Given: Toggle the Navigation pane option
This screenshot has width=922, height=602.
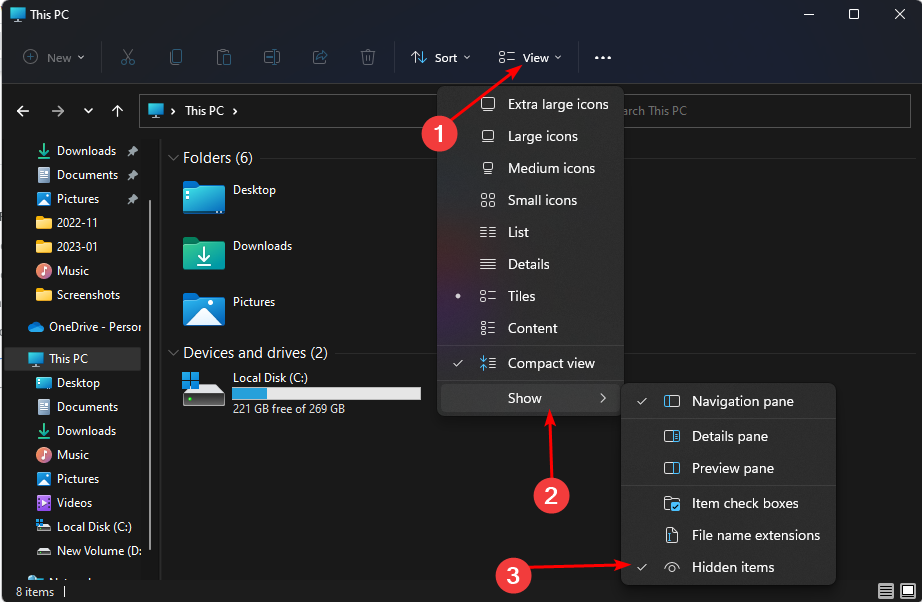Looking at the screenshot, I should pyautogui.click(x=742, y=401).
